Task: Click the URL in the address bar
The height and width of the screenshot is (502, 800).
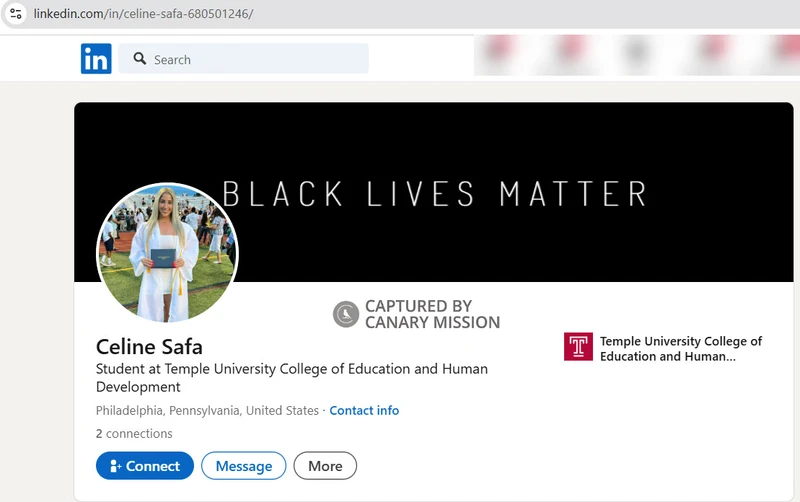Action: point(143,14)
